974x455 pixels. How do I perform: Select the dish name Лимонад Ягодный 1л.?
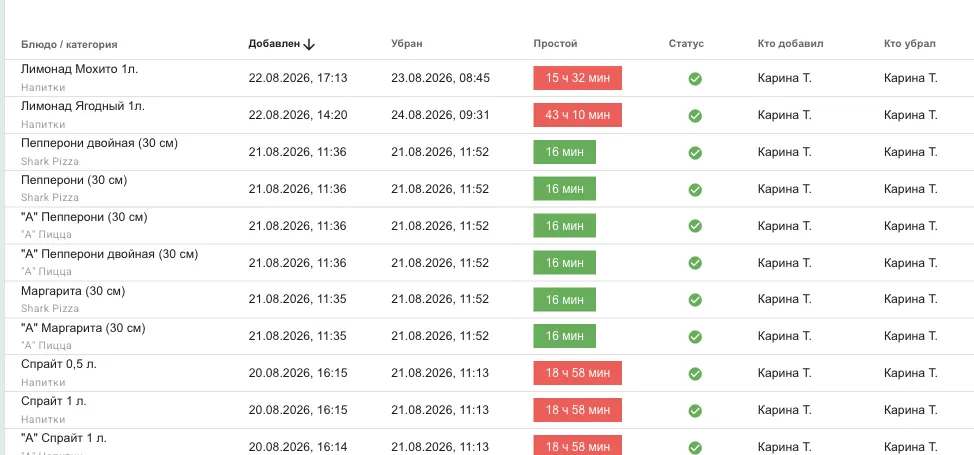point(83,106)
